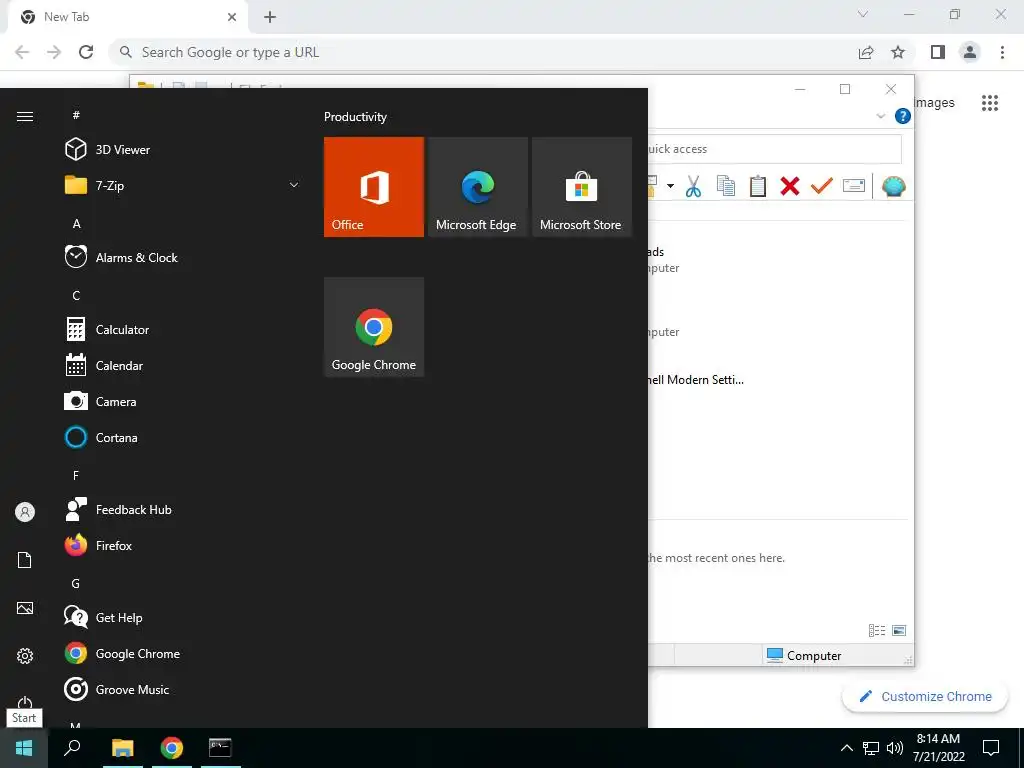Screen dimensions: 1024x768
Task: Open Settings gear in Start menu sidebar
Action: coord(25,656)
